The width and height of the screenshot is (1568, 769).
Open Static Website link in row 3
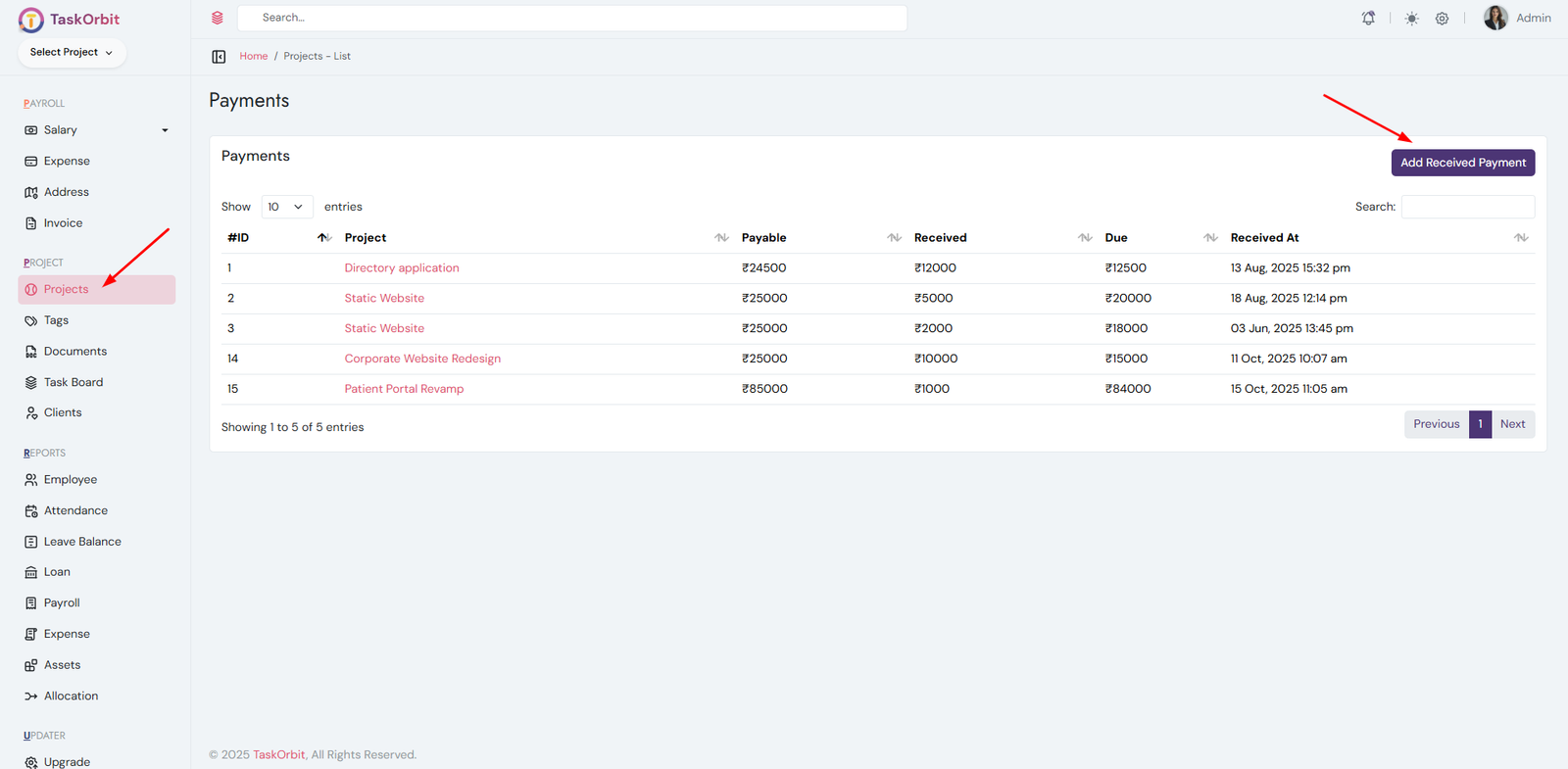pos(384,329)
